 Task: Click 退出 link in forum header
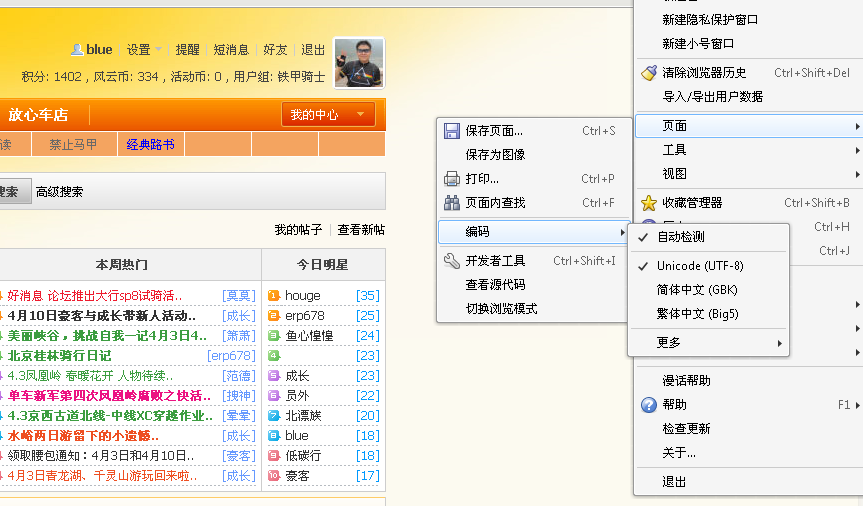tap(313, 50)
